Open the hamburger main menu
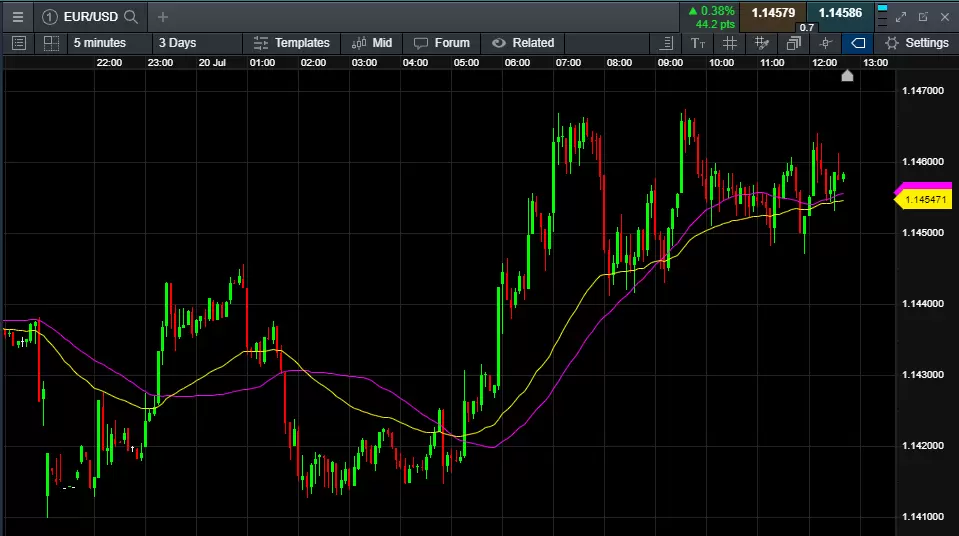Image resolution: width=959 pixels, height=536 pixels. tap(18, 17)
